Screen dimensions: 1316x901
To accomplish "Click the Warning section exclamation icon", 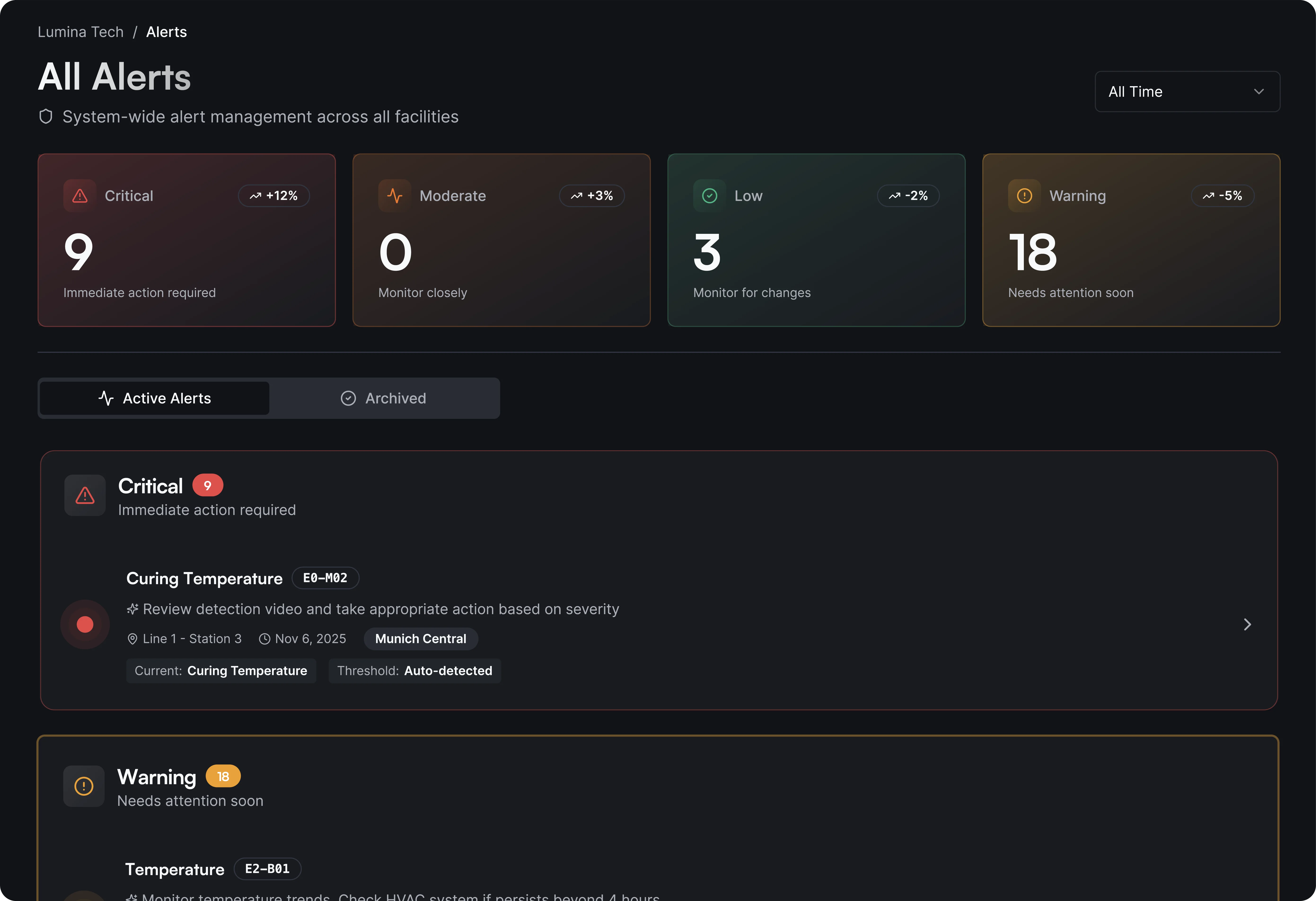I will tap(84, 786).
